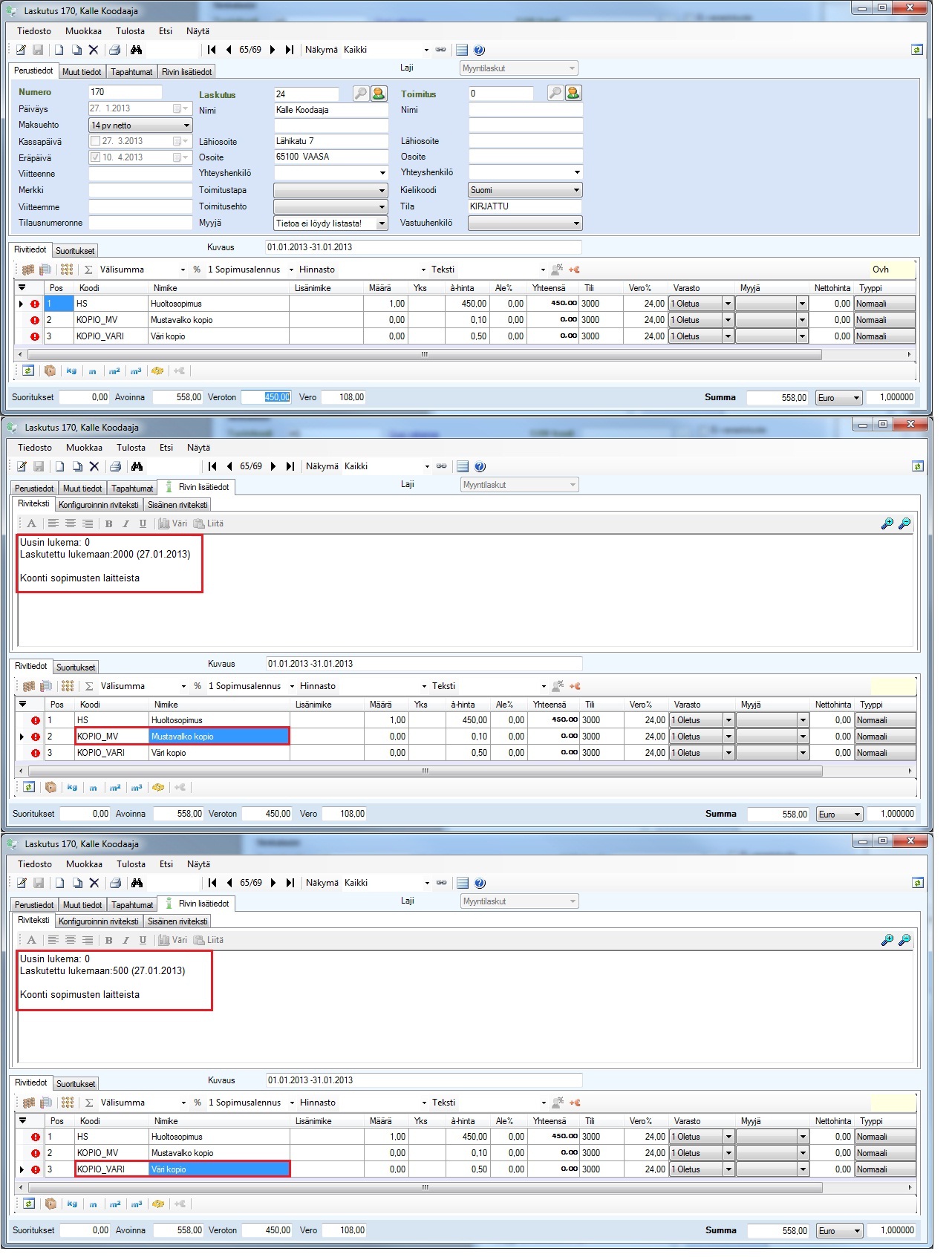Viewport: 952px width, 1257px height.
Task: Jump to last record in top window
Action: pyautogui.click(x=290, y=50)
